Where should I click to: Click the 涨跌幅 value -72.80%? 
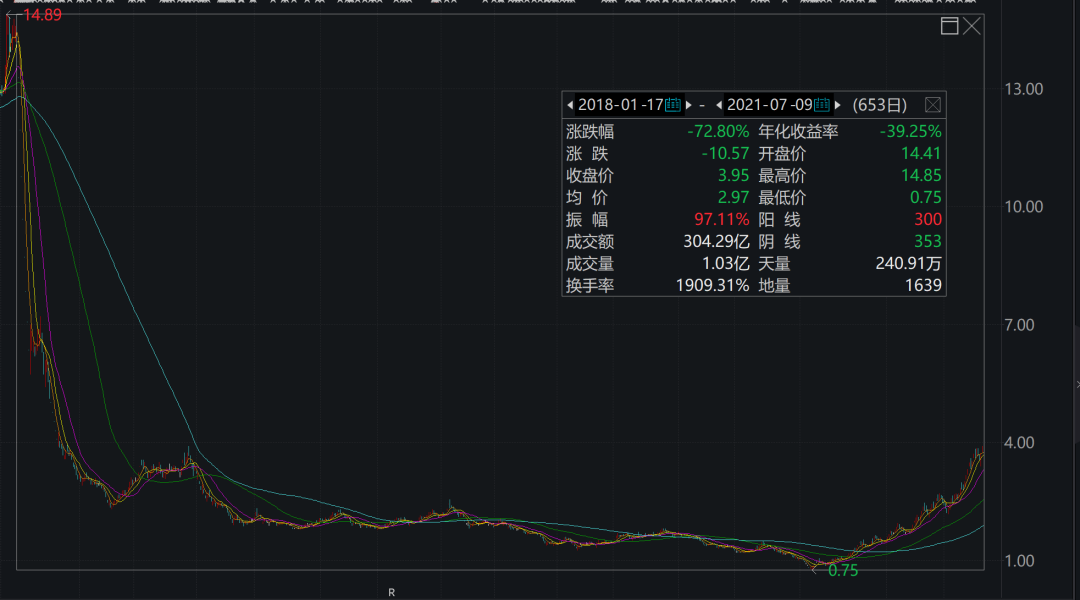(x=717, y=132)
